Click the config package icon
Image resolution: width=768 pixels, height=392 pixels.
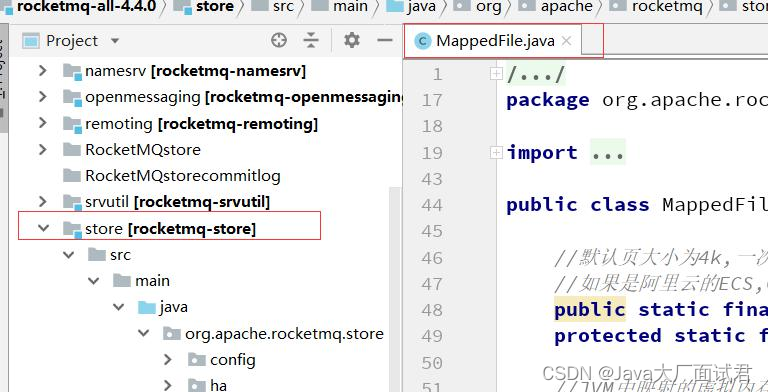(x=196, y=360)
